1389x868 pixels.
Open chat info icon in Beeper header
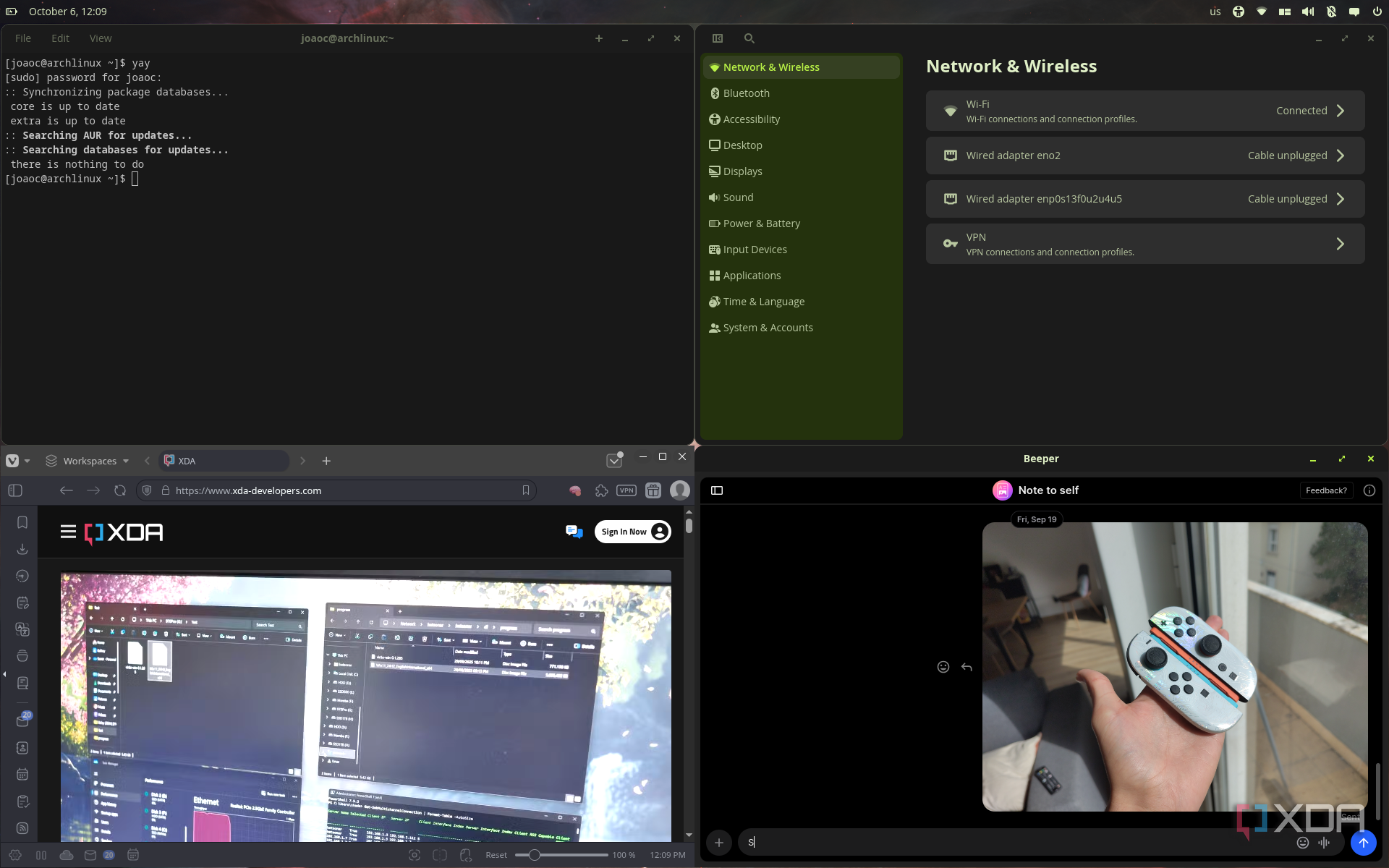tap(1369, 490)
